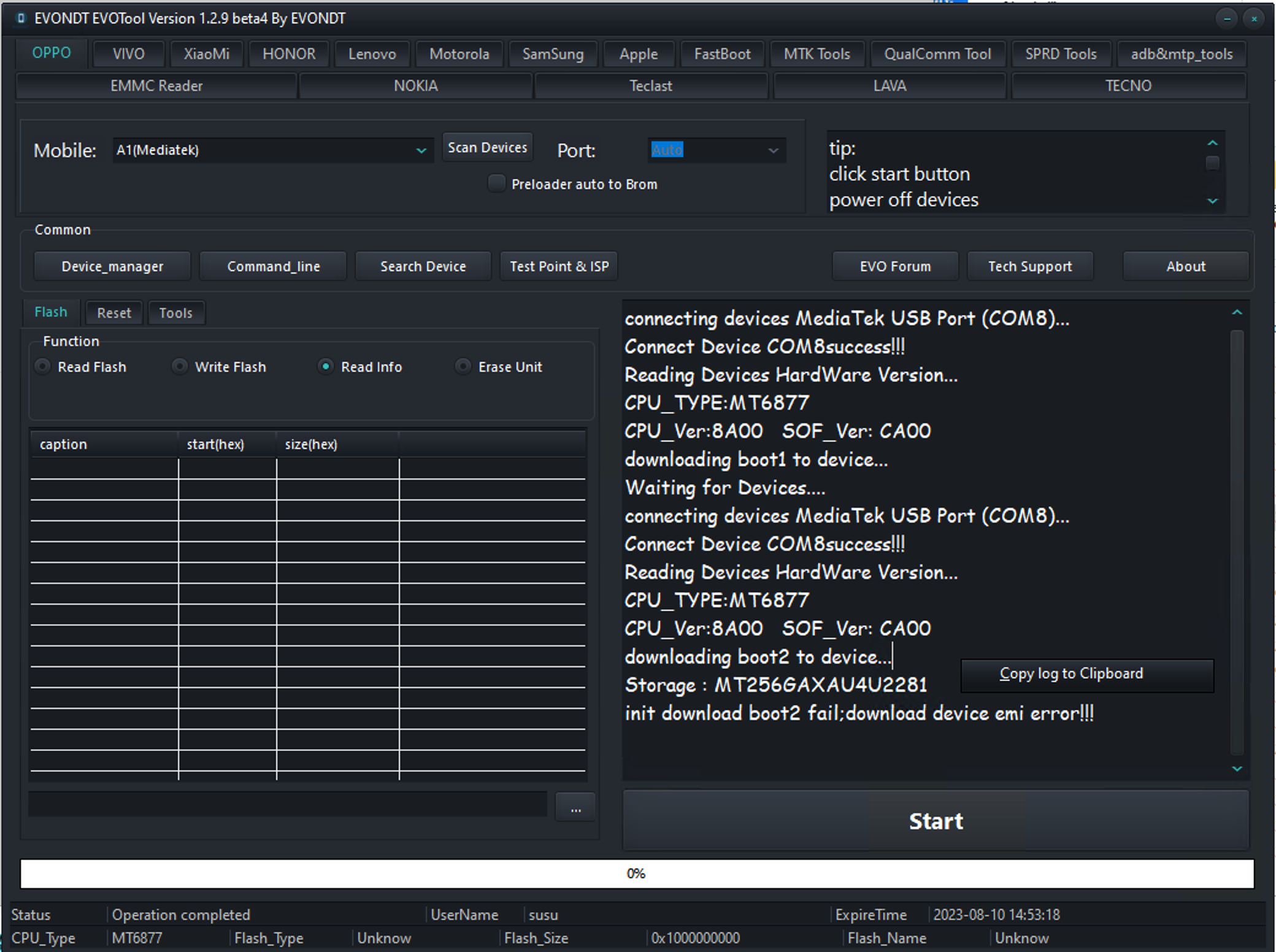Click the MTK Tools tab
The width and height of the screenshot is (1276, 952).
pyautogui.click(x=815, y=54)
